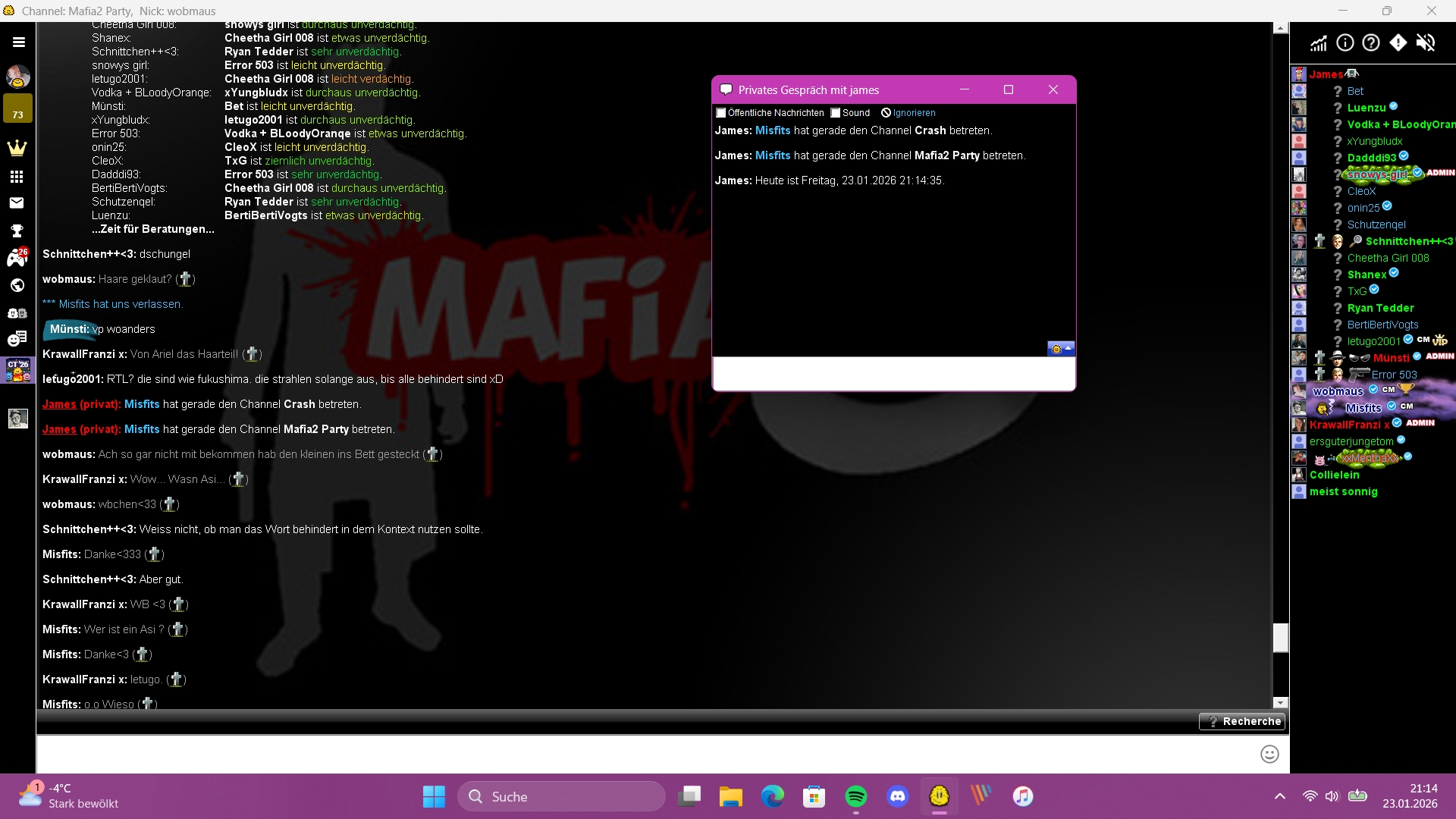
Task: Open the channel statistics chart icon
Action: 1319,43
